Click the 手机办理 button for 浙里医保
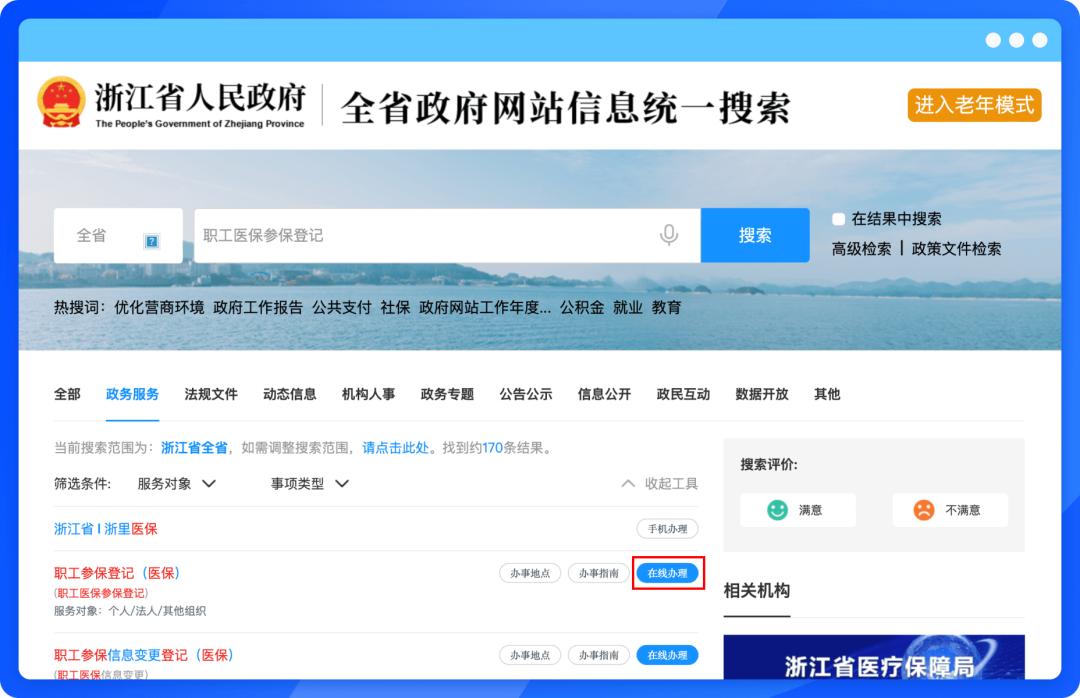This screenshot has height=698, width=1080. click(x=667, y=528)
